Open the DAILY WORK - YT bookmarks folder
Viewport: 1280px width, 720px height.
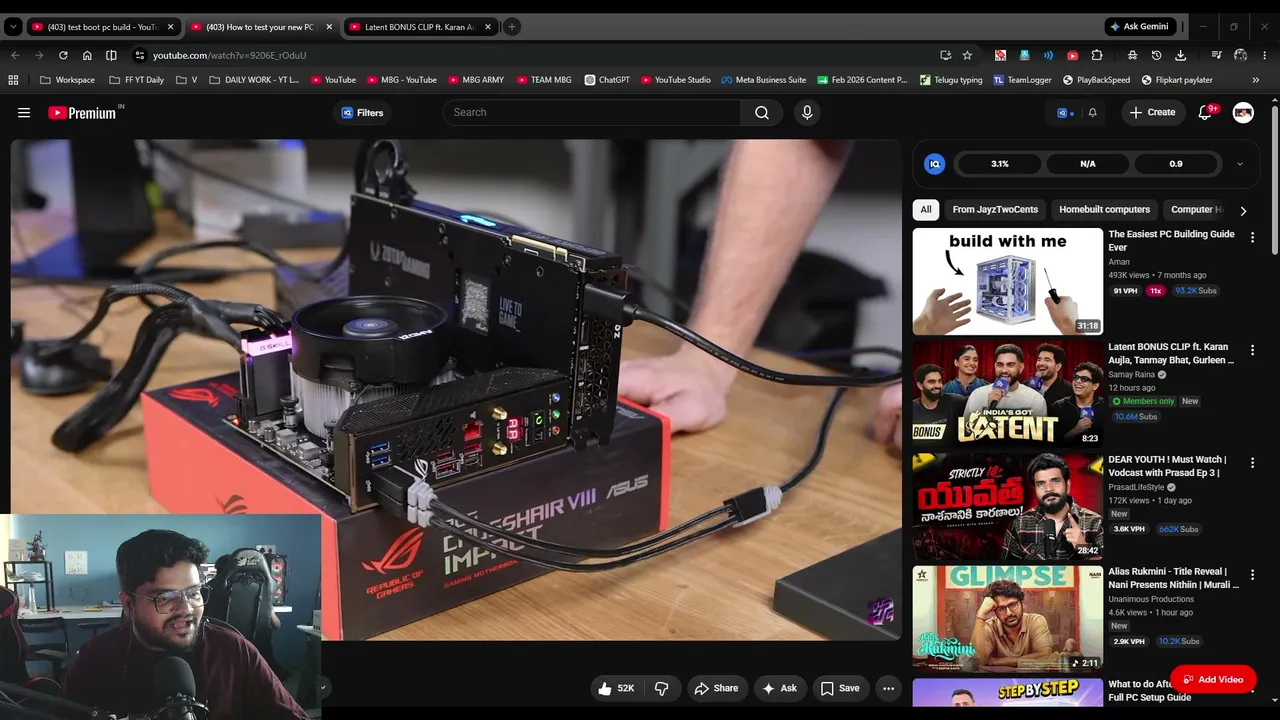point(254,80)
